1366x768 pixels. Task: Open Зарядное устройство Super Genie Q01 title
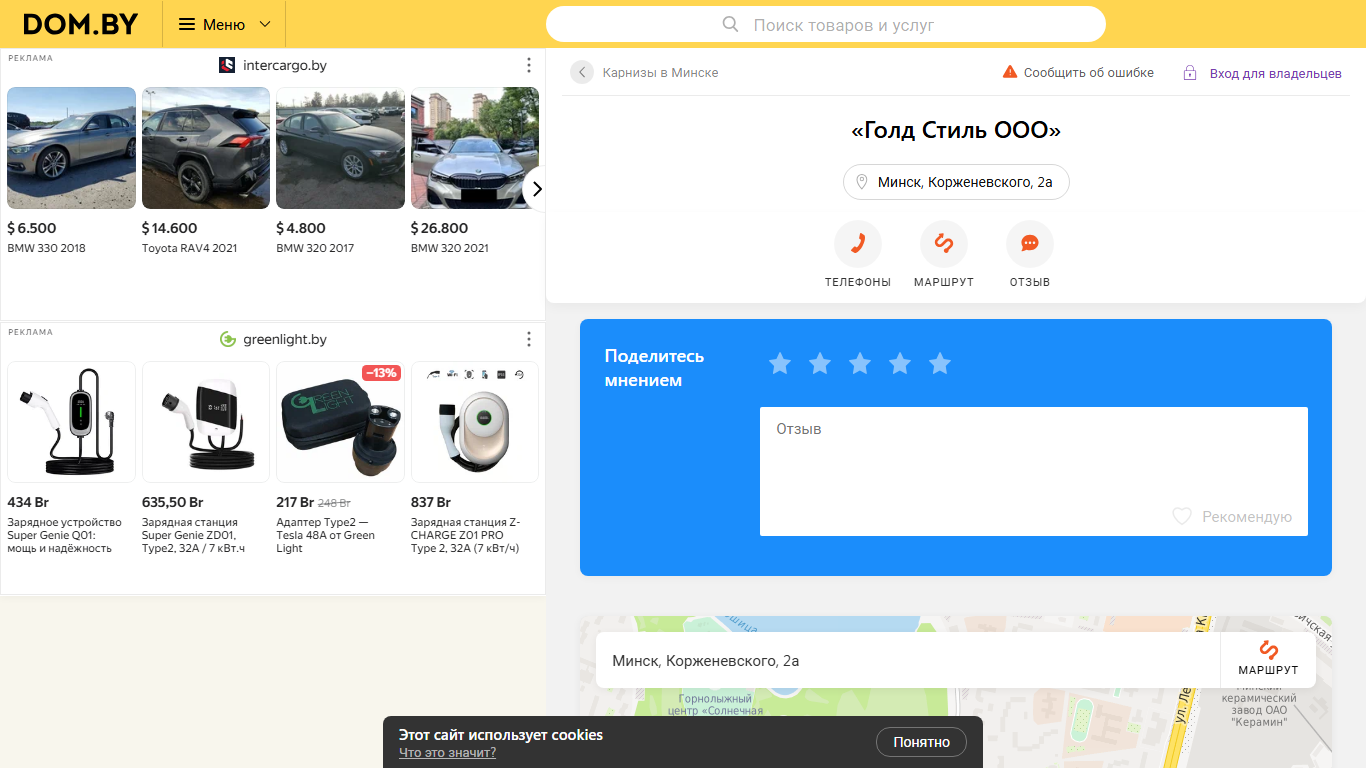(x=65, y=535)
